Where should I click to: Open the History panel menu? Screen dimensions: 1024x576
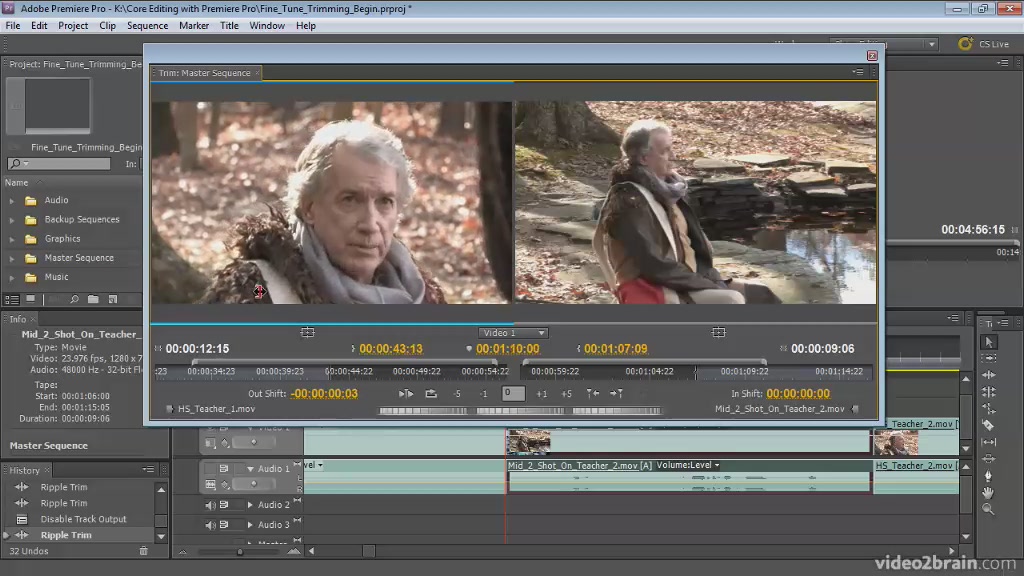coord(148,470)
